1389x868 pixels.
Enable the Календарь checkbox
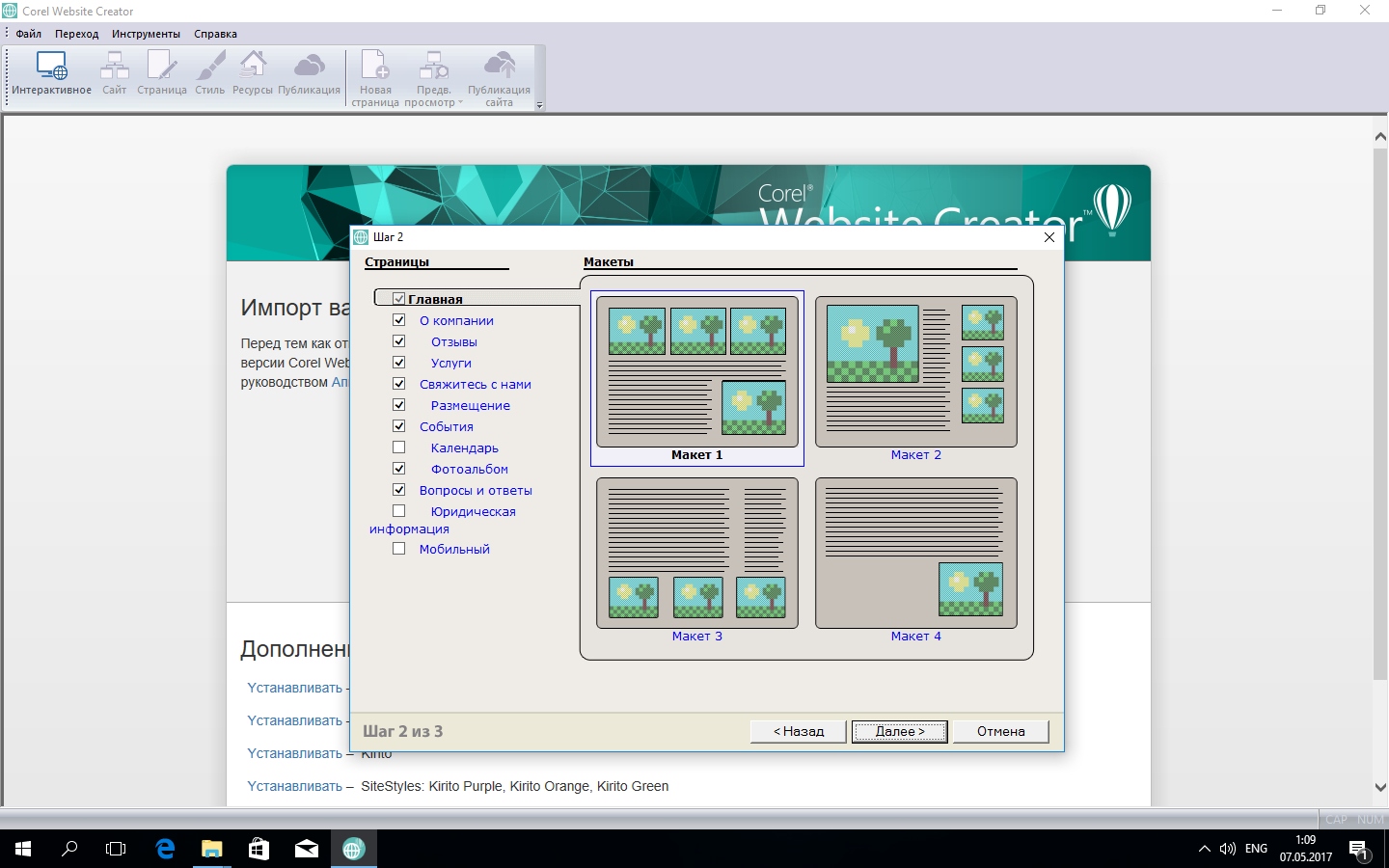coord(398,448)
